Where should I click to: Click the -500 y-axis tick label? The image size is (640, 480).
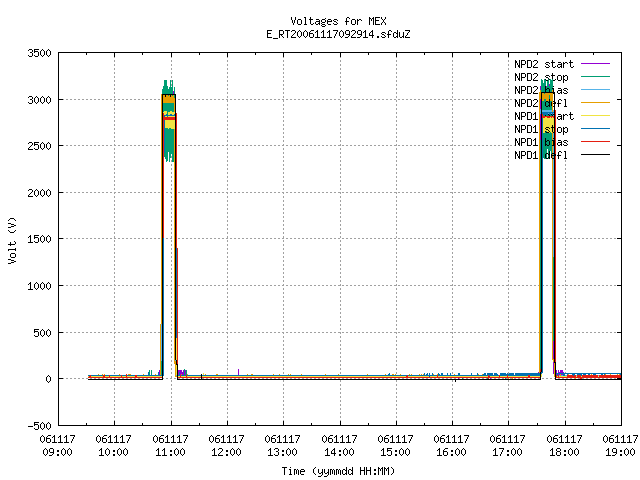coord(40,426)
